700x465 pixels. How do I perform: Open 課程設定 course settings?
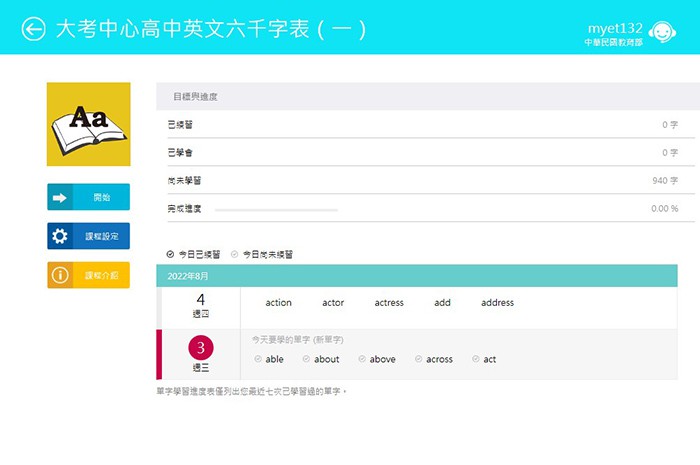point(88,236)
